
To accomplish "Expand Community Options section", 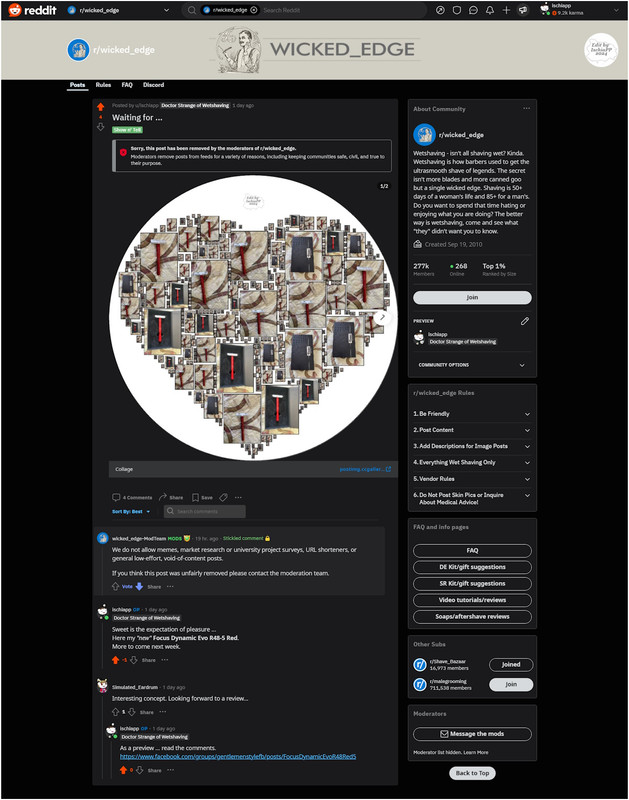I will click(x=472, y=365).
